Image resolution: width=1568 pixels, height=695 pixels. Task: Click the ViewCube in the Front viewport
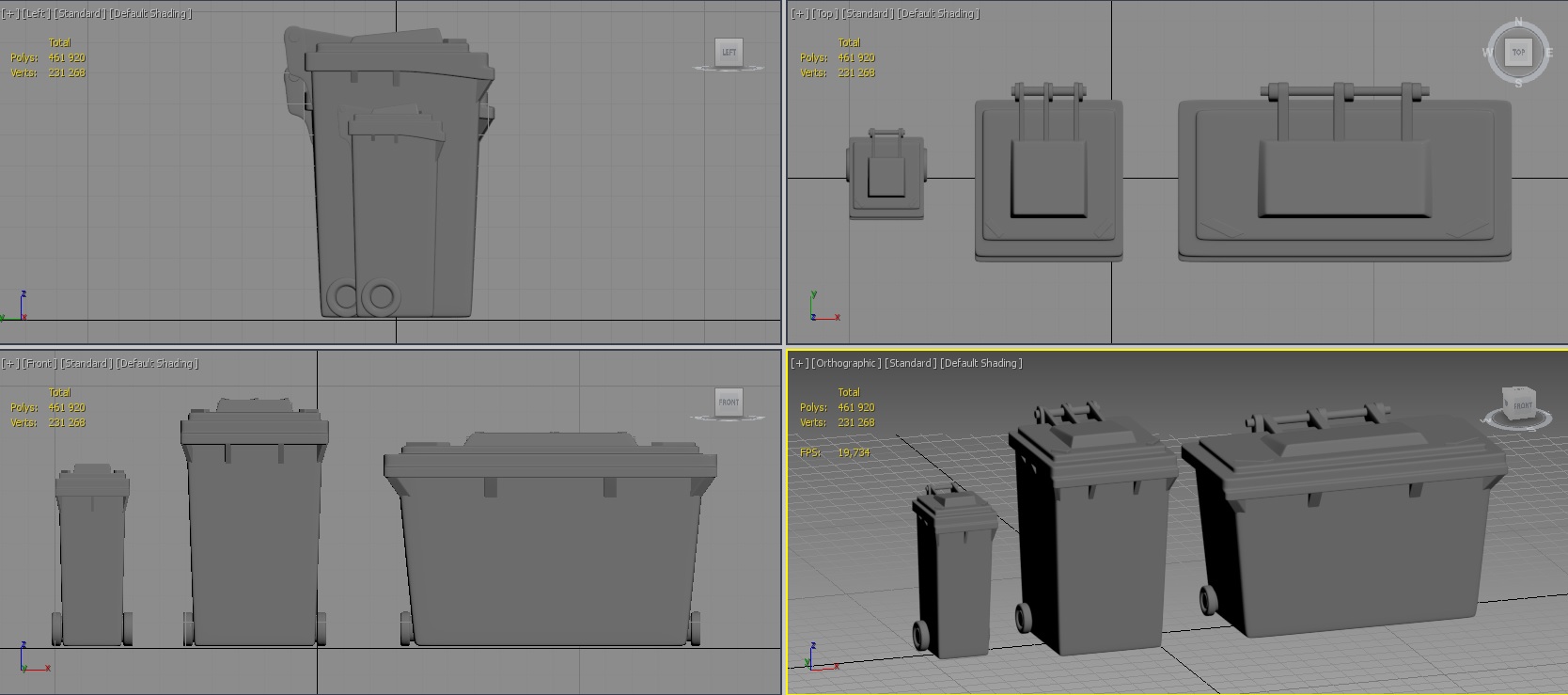729,403
